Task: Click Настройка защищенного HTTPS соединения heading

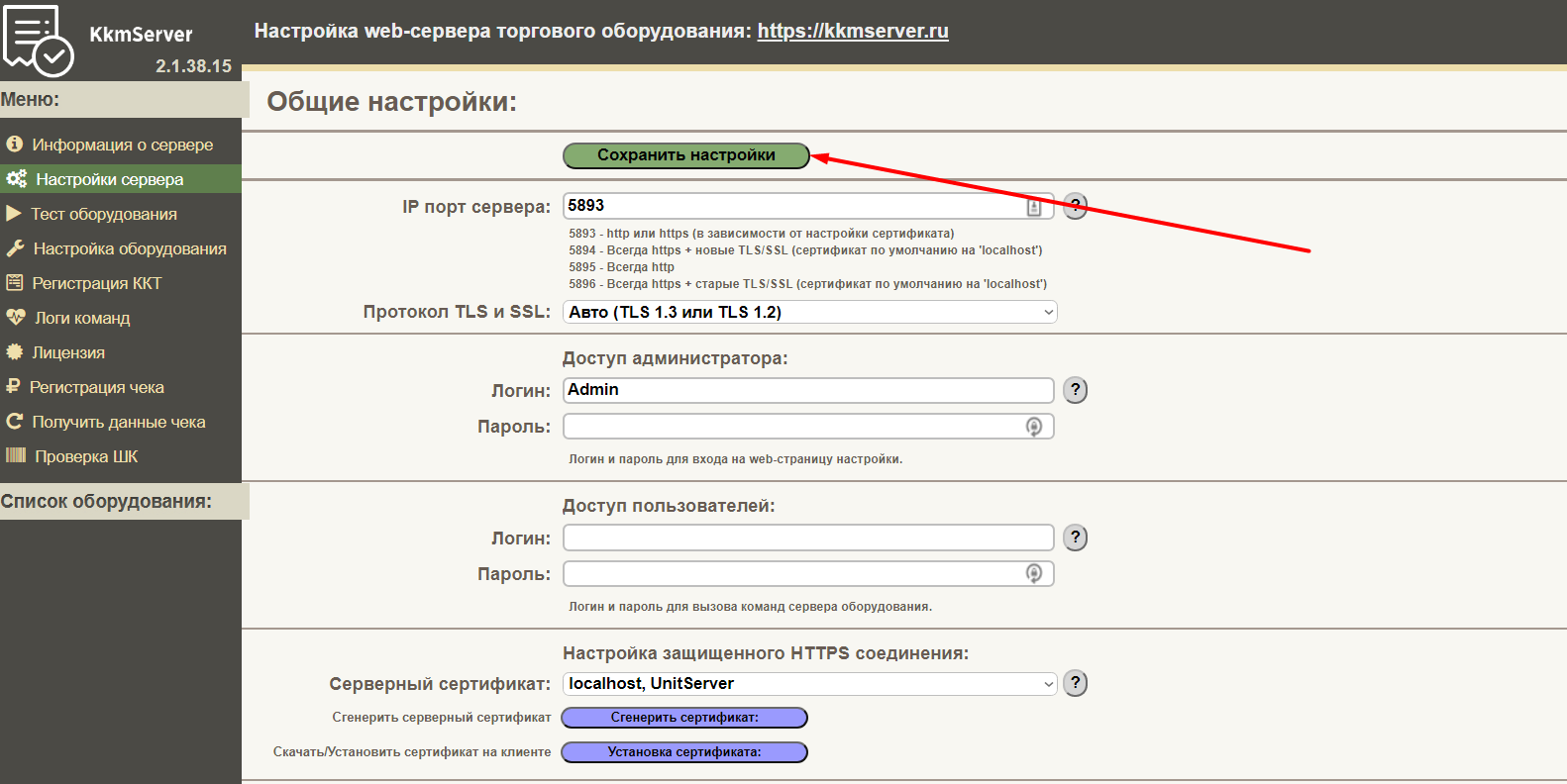Action: 766,653
